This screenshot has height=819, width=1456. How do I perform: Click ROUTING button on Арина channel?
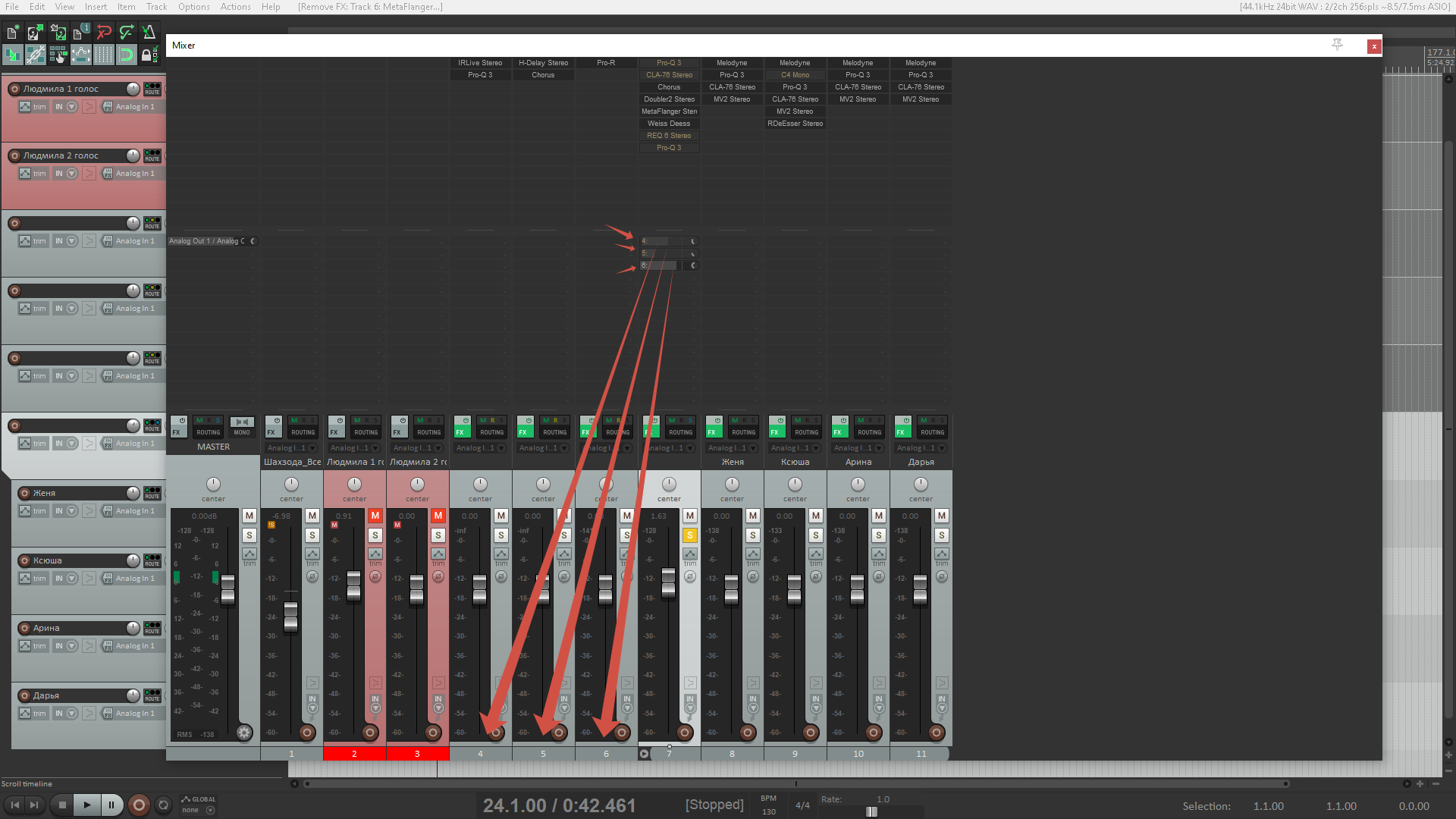click(869, 432)
